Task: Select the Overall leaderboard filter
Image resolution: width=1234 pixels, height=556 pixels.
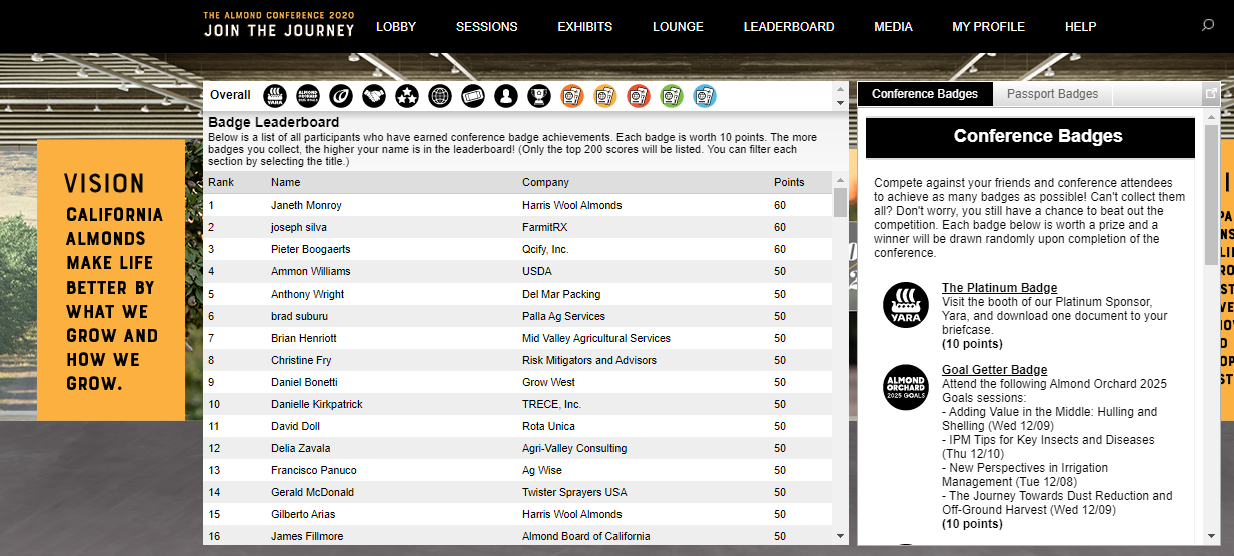Action: [x=230, y=95]
